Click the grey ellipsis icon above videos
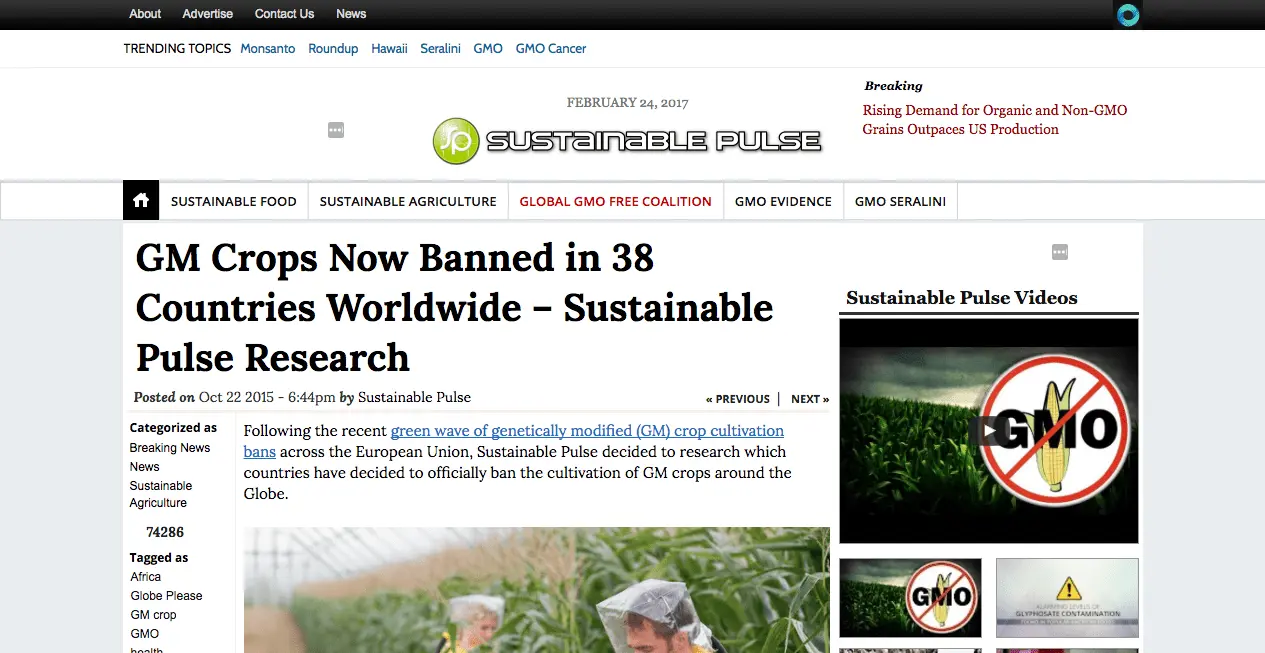The width and height of the screenshot is (1265, 653). click(x=1060, y=252)
